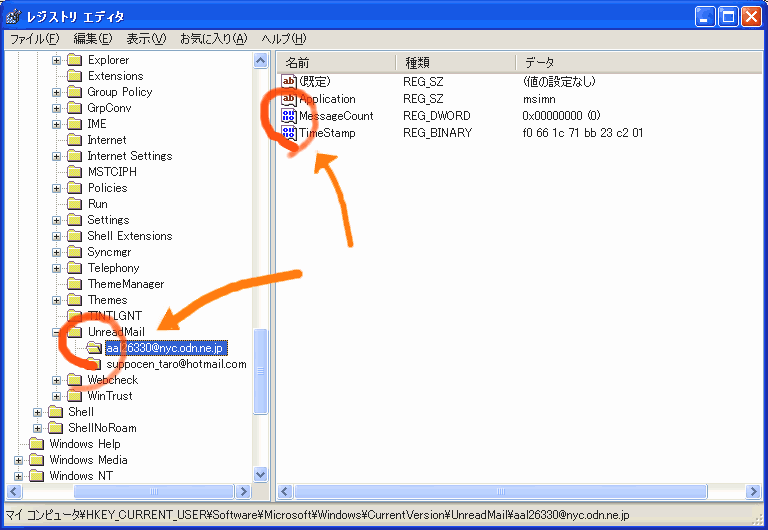Click the 0x00000000 (0) data cell

pos(561,116)
